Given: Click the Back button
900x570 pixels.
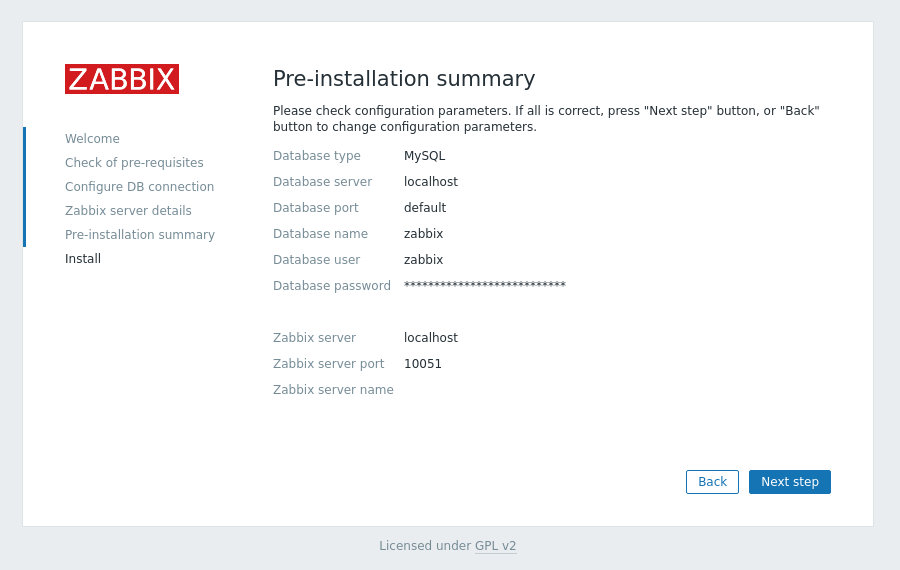Looking at the screenshot, I should coord(712,482).
